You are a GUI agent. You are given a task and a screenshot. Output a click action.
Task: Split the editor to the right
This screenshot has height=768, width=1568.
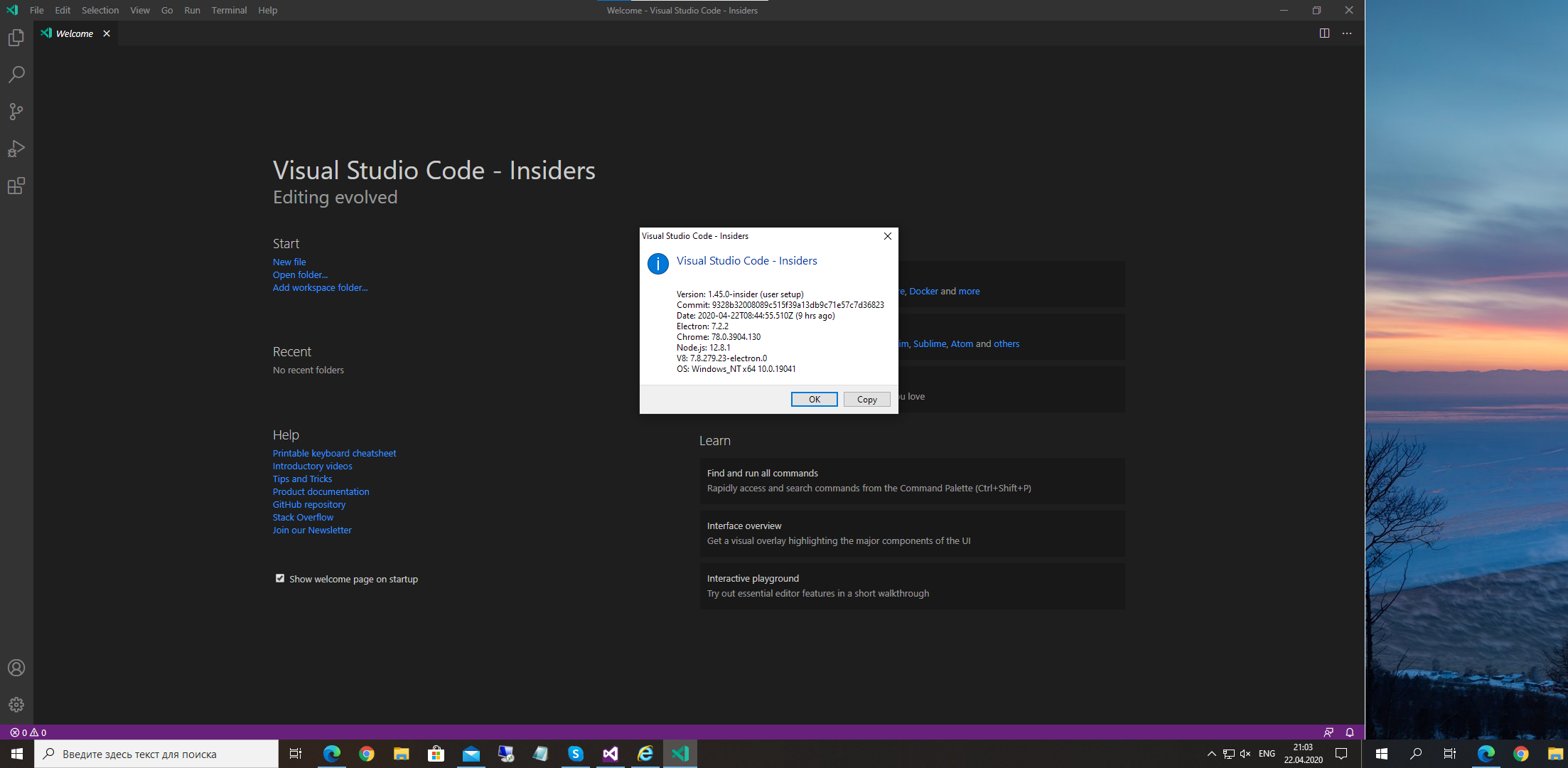(1324, 33)
